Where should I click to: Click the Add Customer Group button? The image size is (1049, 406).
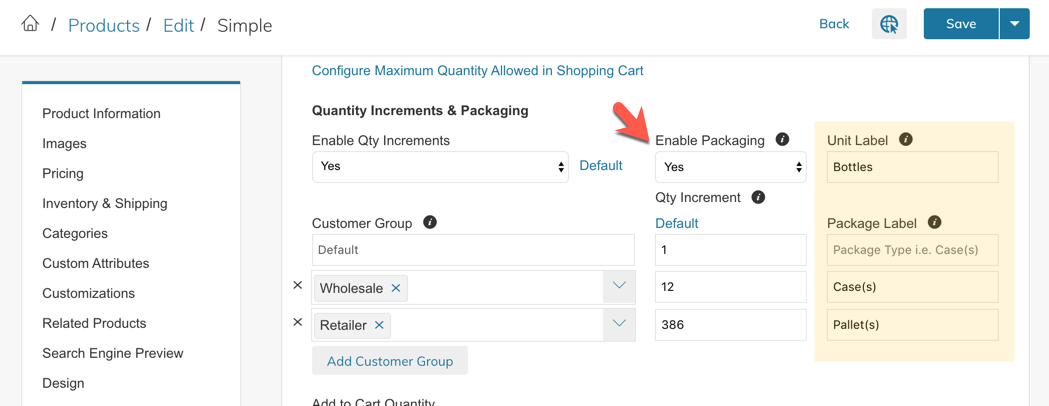[x=390, y=361]
